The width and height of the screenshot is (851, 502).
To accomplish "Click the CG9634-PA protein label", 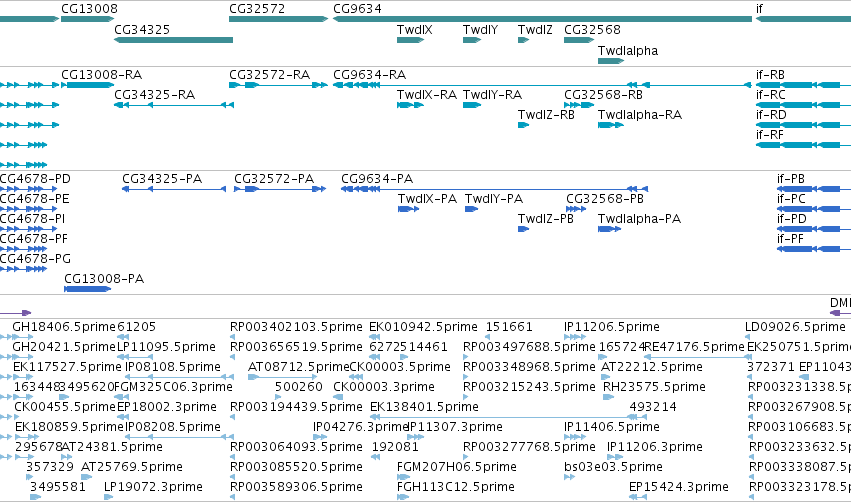I will pos(377,179).
